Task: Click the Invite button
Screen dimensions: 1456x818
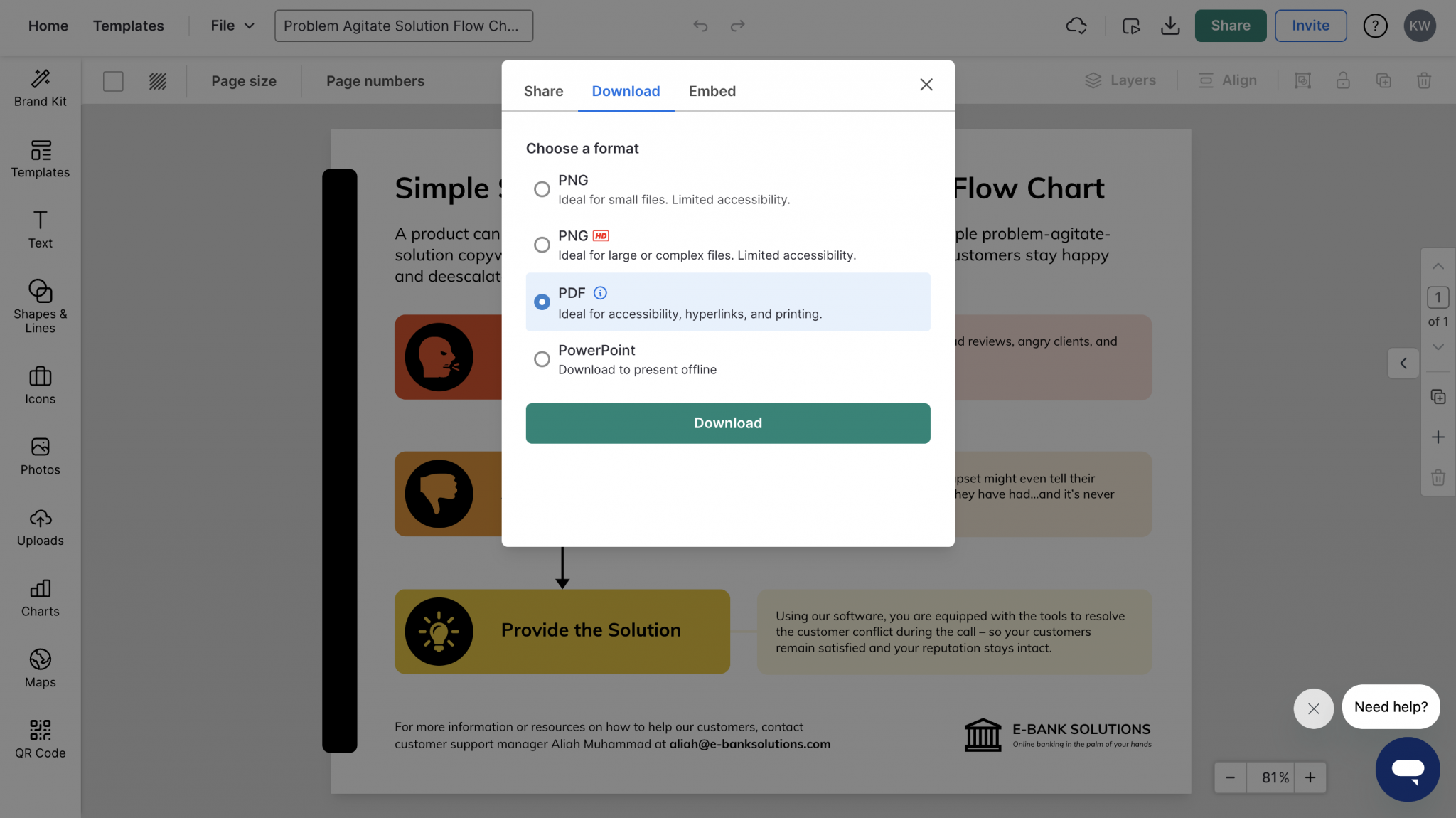Action: coord(1310,26)
